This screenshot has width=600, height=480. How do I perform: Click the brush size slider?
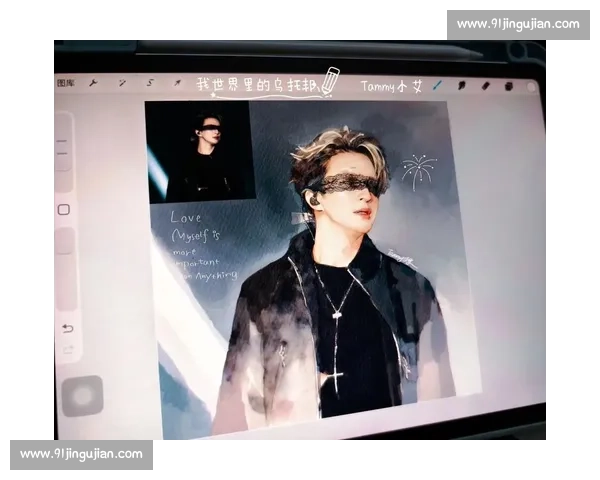pos(62,150)
